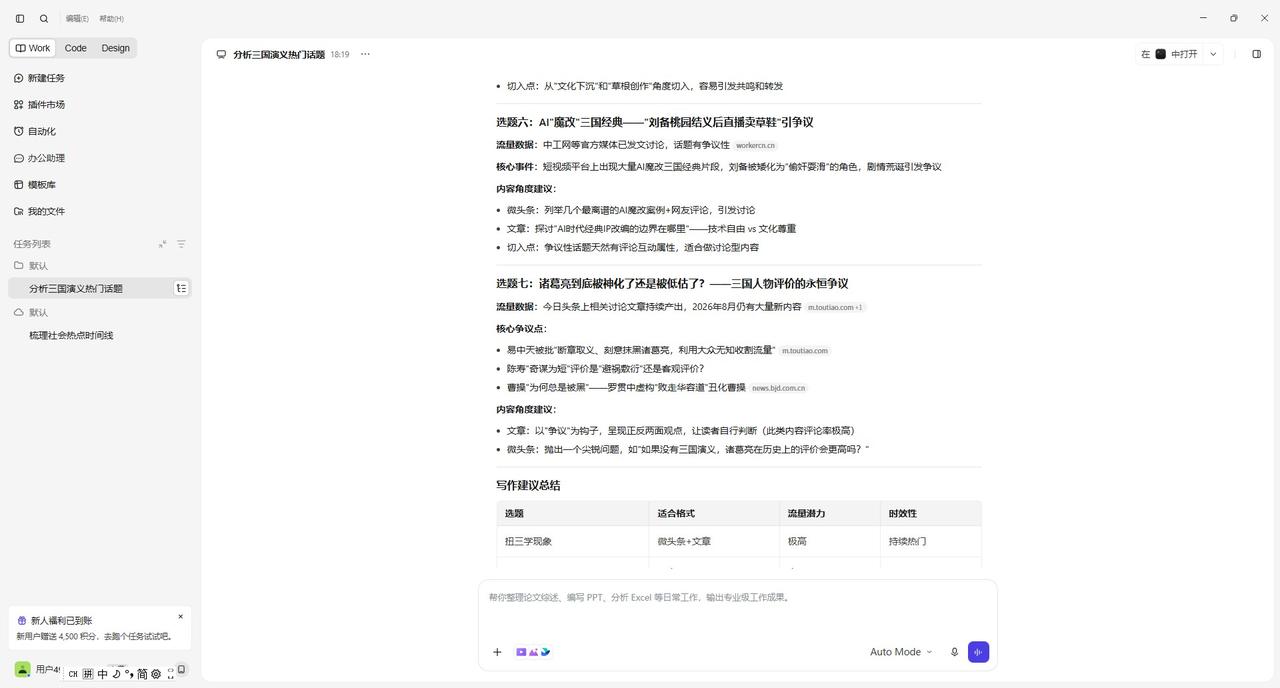Image resolution: width=1280 pixels, height=688 pixels.
Task: Switch to the Work tab
Action: [x=33, y=48]
